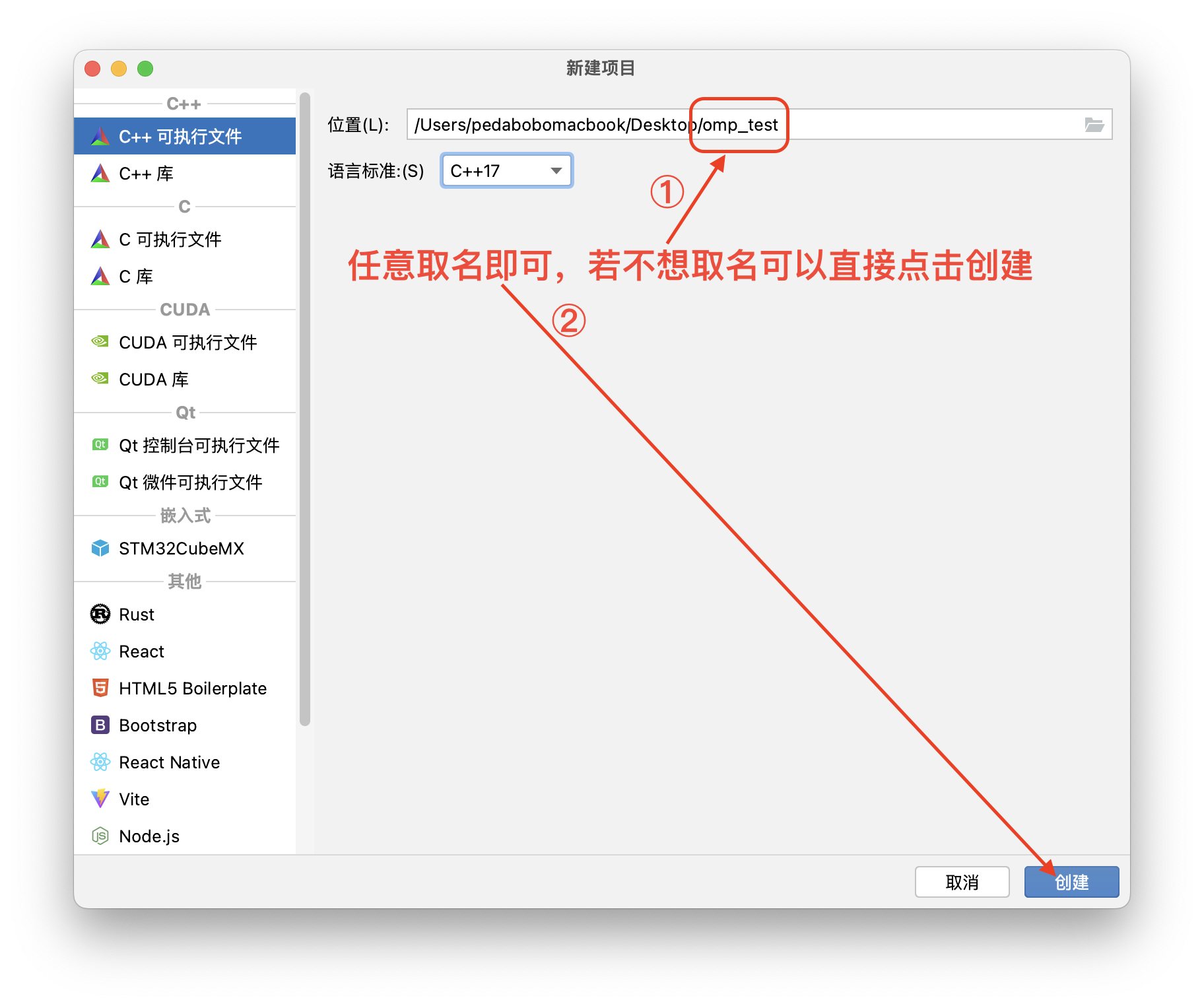Image resolution: width=1204 pixels, height=1006 pixels.
Task: Select CUDA 库 template
Action: pos(185,379)
